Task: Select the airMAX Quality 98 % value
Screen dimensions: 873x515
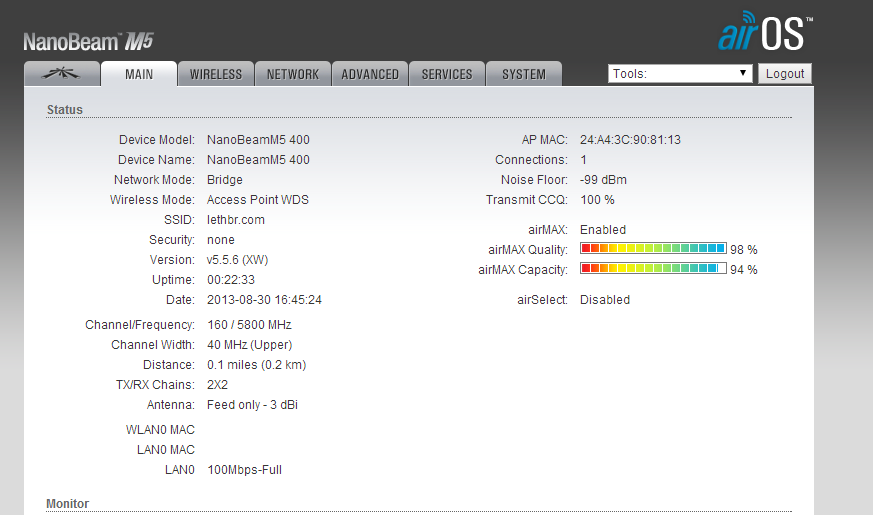Action: pyautogui.click(x=744, y=250)
